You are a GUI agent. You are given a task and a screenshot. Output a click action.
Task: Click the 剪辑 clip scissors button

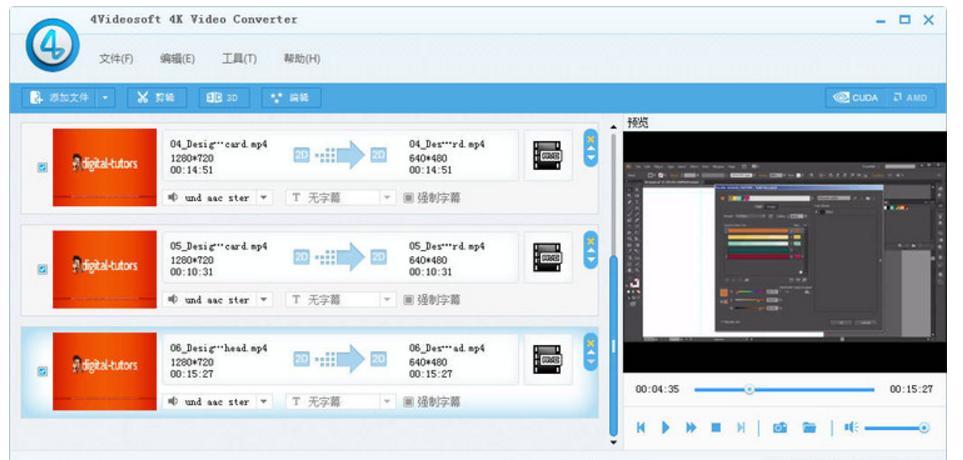pyautogui.click(x=157, y=98)
